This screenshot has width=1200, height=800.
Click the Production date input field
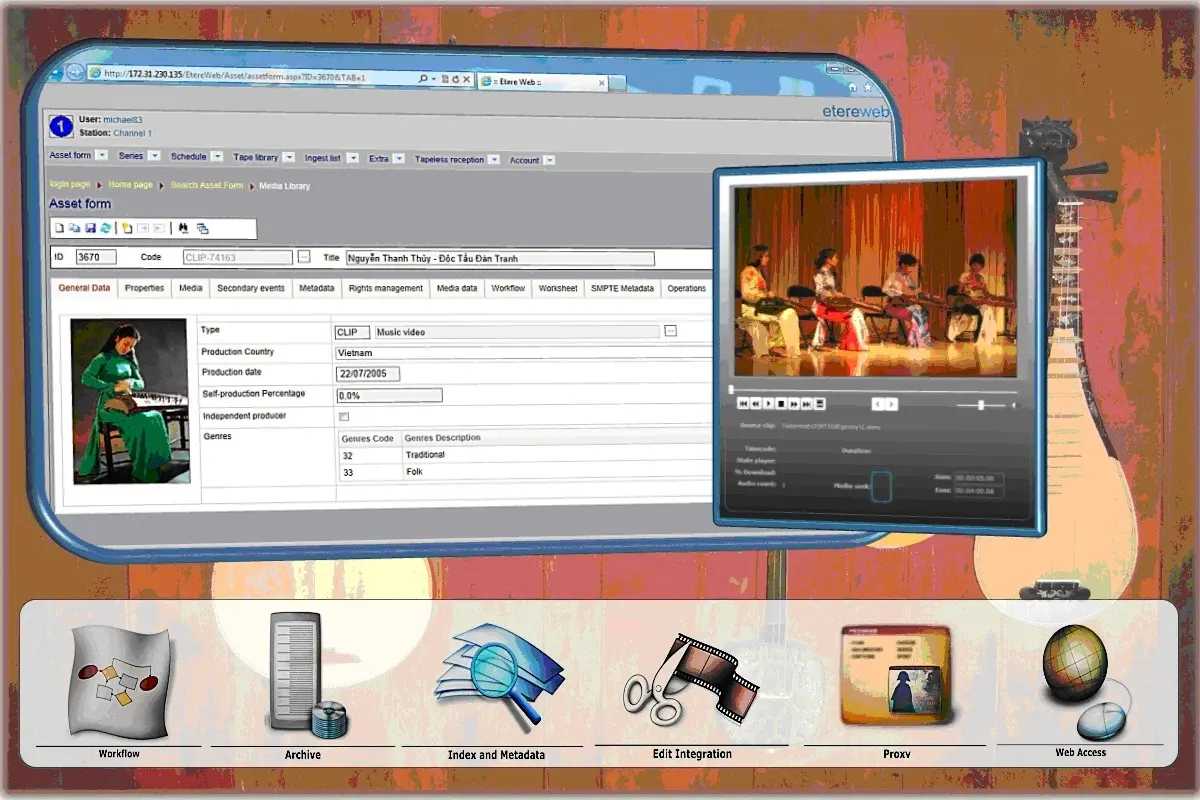368,374
